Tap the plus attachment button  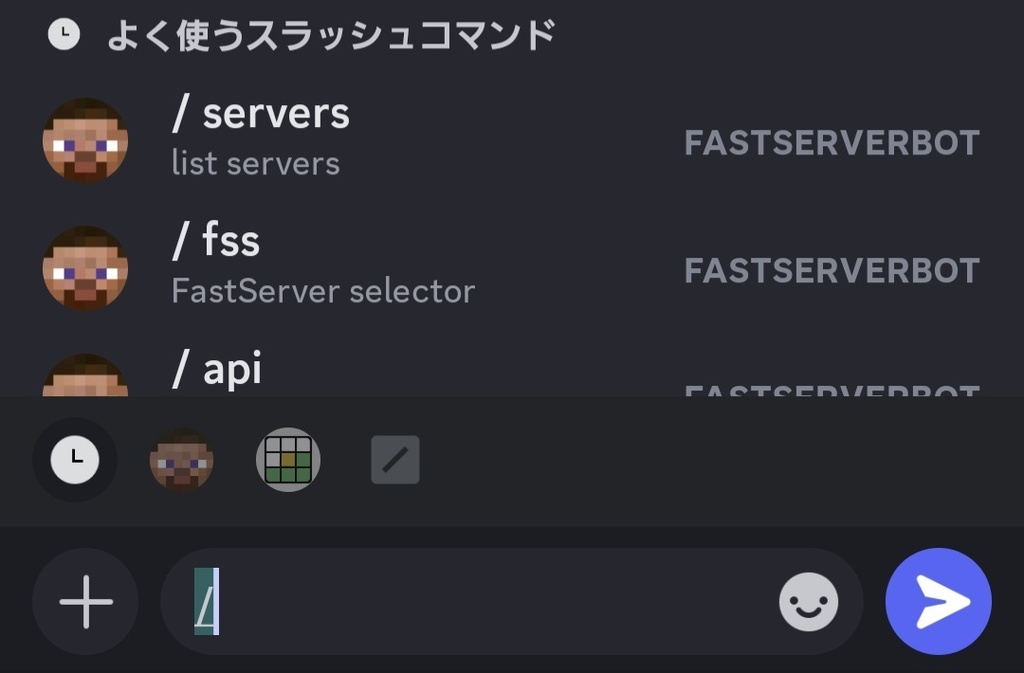click(x=85, y=601)
